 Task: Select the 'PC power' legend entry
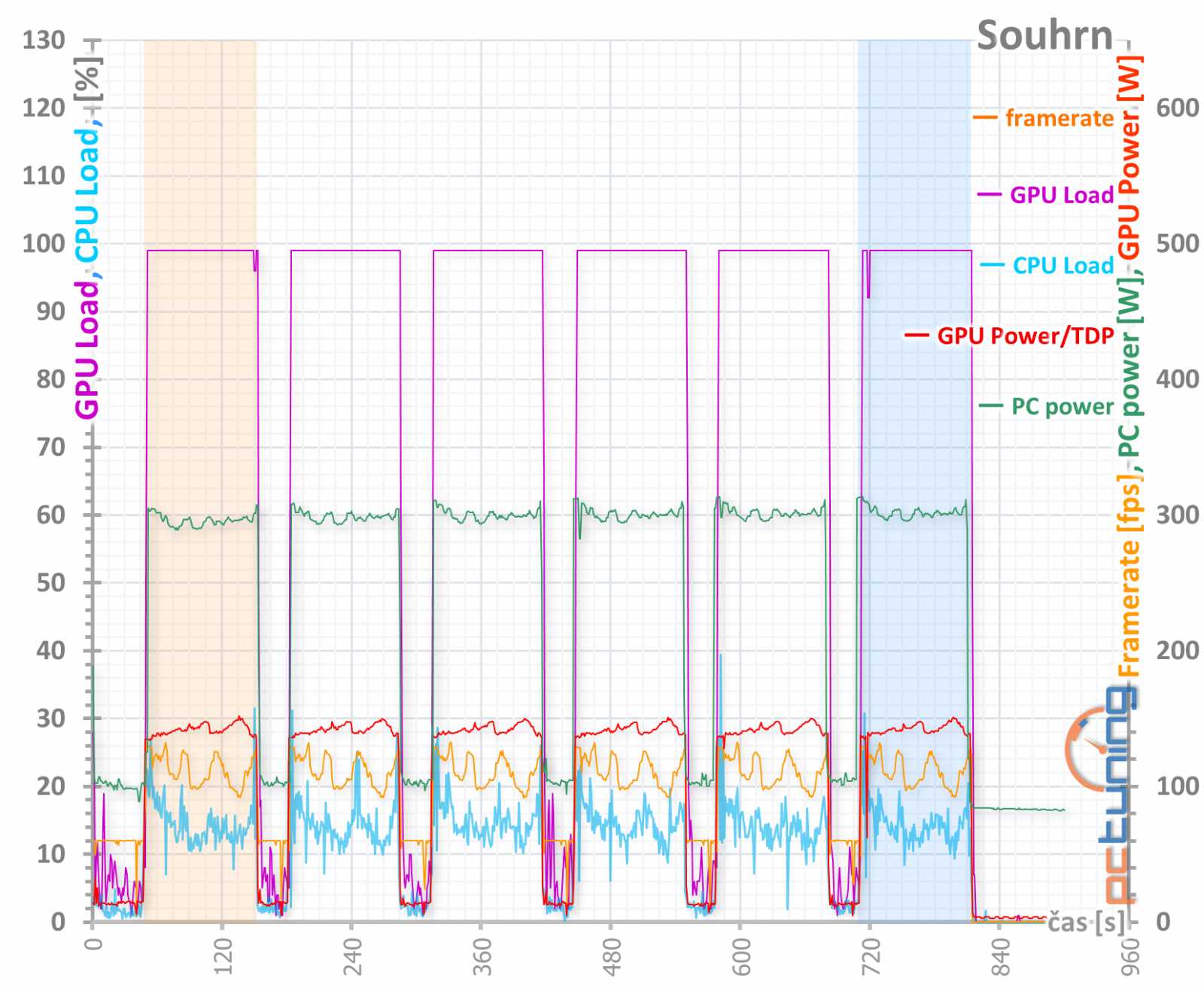(x=1046, y=406)
